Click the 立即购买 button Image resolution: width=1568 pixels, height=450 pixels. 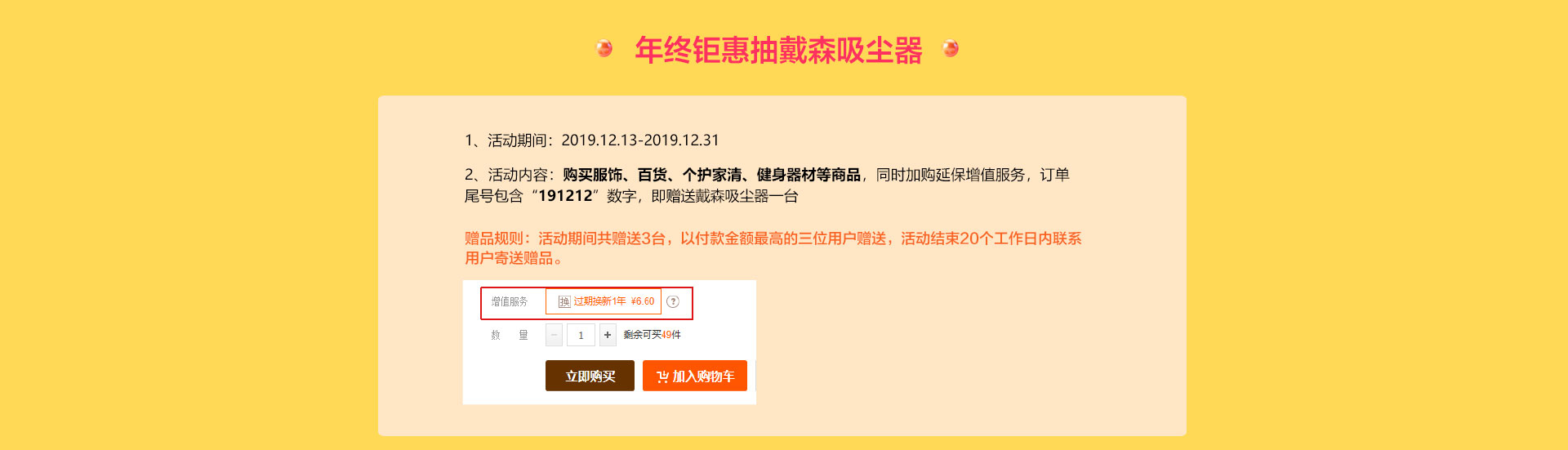(x=590, y=376)
